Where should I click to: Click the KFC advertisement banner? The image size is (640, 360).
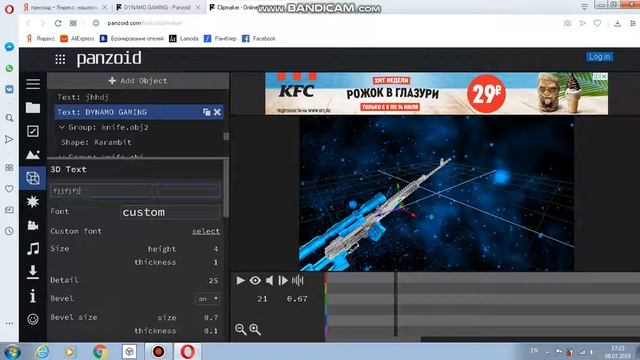pos(436,93)
